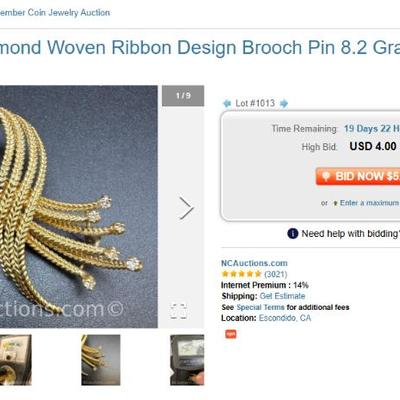Open the Special Terms link
The height and width of the screenshot is (400, 400).
(x=260, y=307)
